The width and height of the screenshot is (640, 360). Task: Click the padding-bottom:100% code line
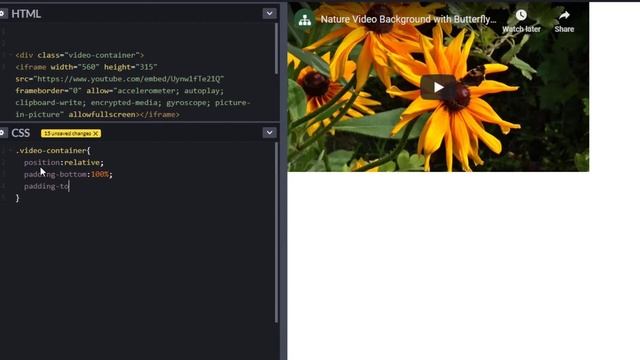(68, 174)
